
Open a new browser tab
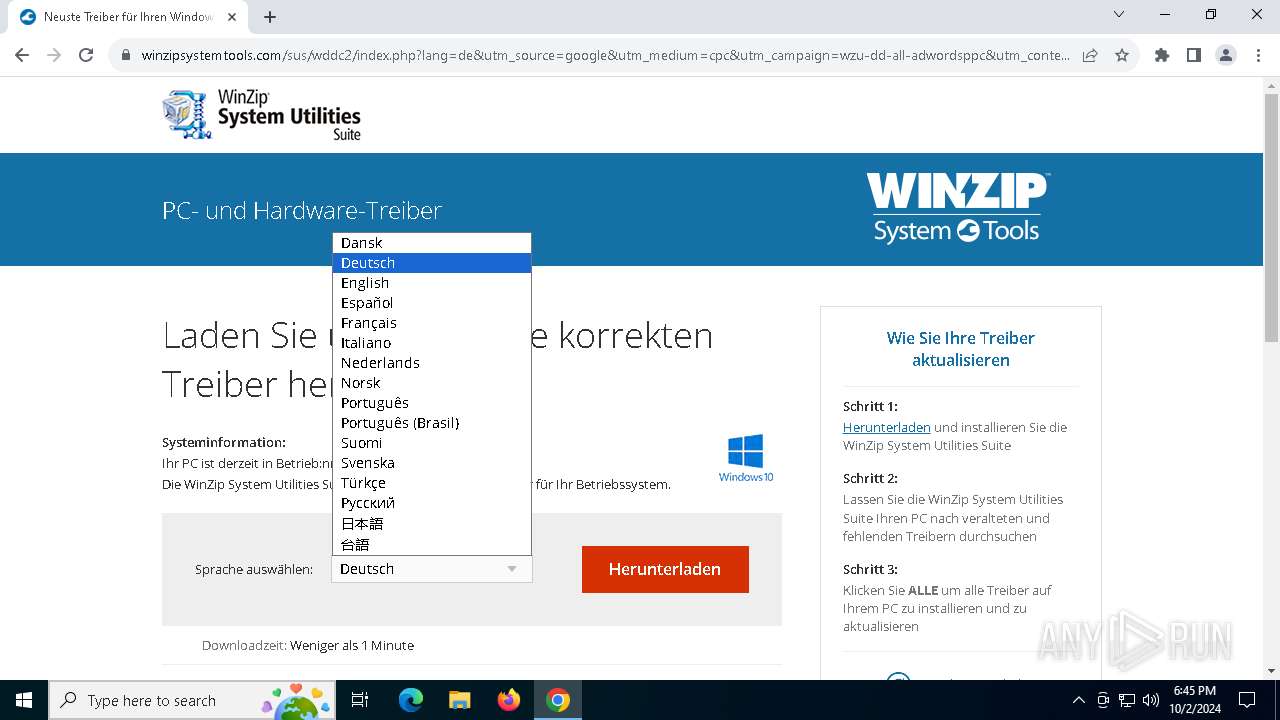click(x=270, y=17)
